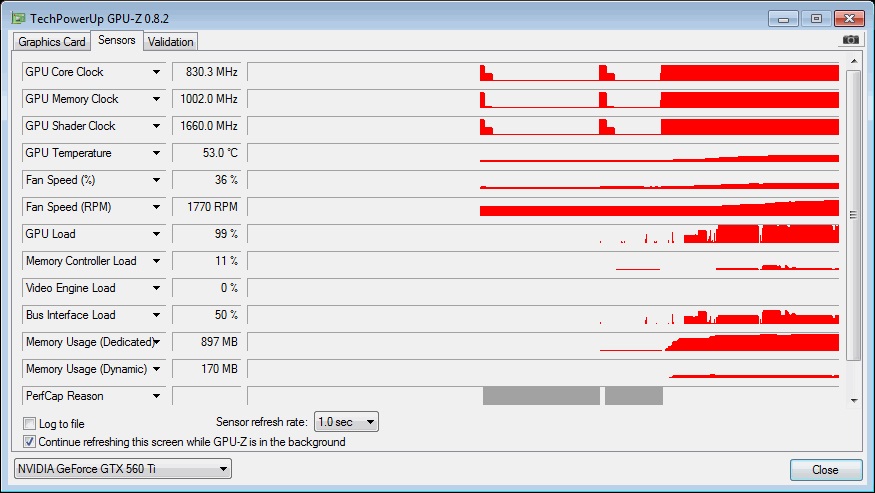Open NVIDIA GeForce GTX 560 Ti selector
This screenshot has height=493, width=875.
123,469
